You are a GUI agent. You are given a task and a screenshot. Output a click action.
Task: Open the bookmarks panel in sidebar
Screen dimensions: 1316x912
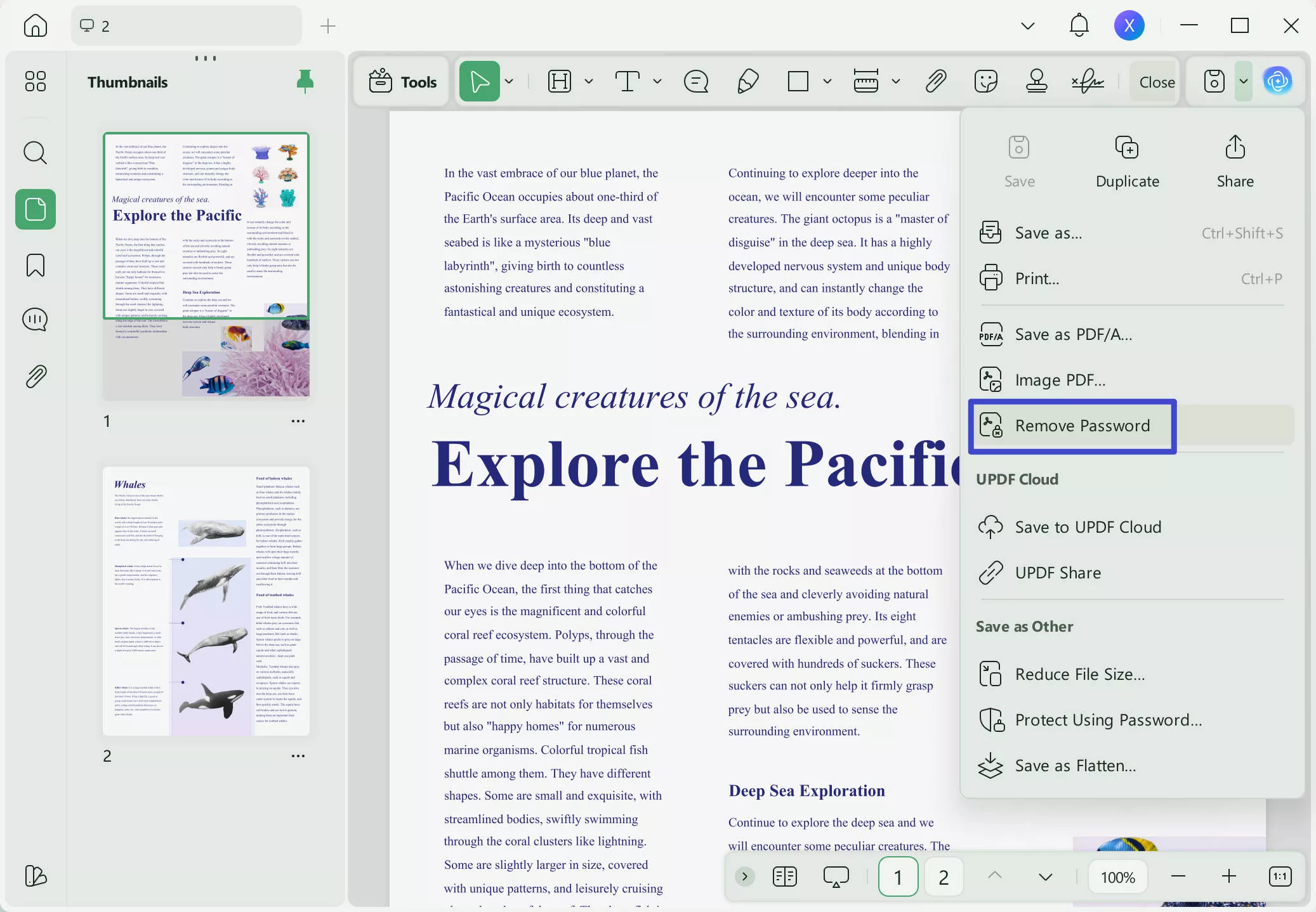36,265
